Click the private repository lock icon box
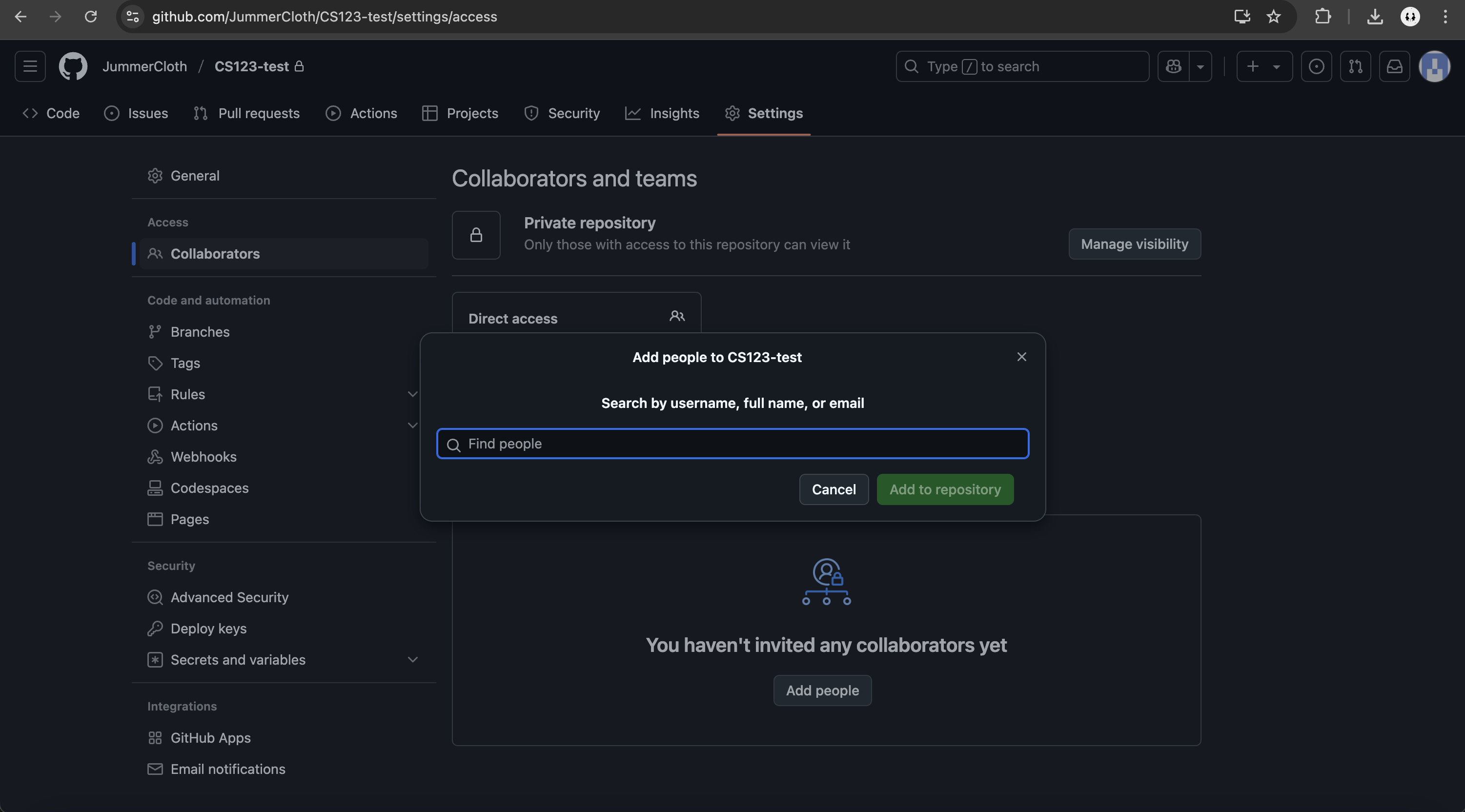This screenshot has height=812, width=1465. pyautogui.click(x=476, y=235)
